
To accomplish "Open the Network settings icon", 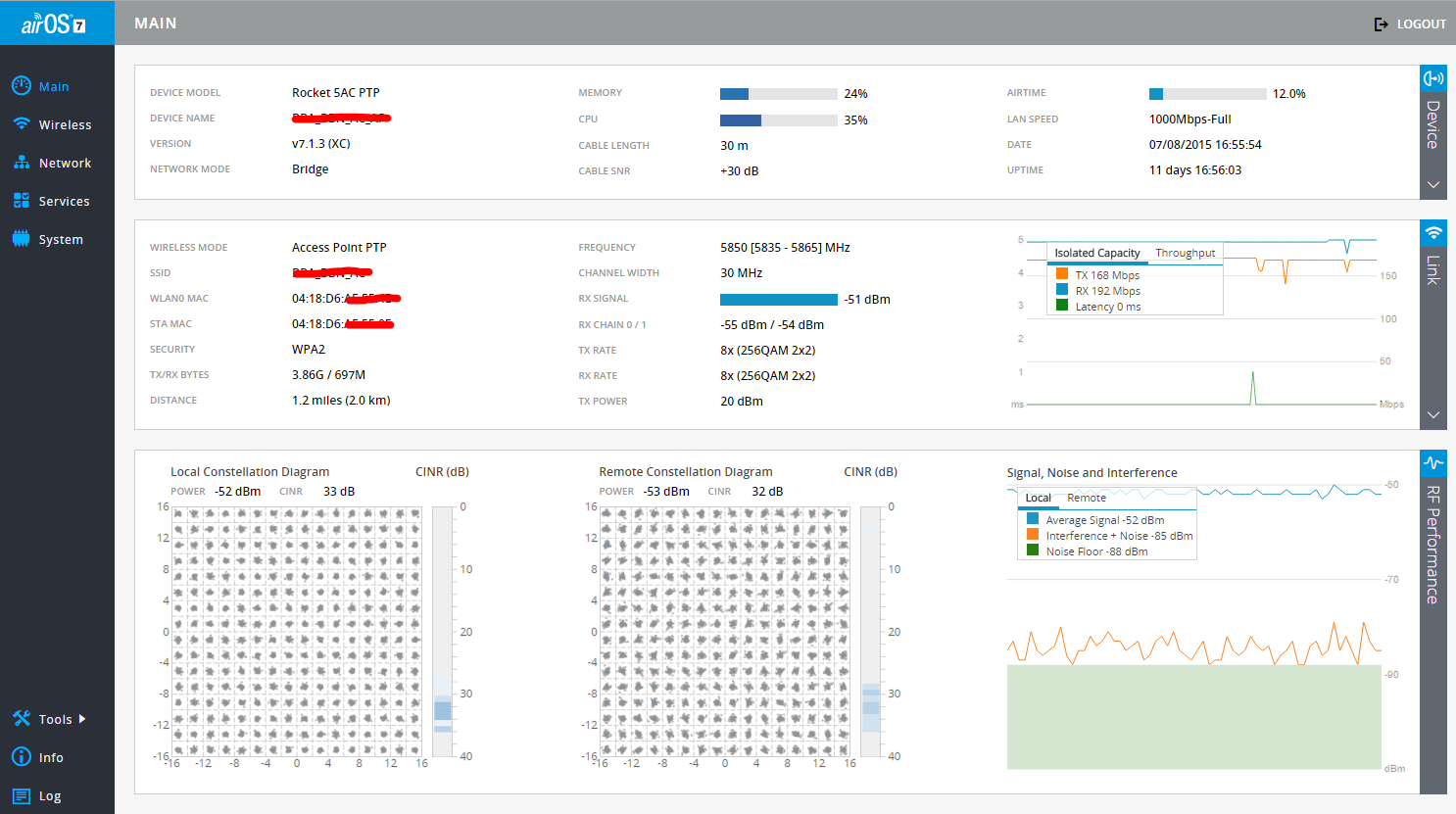I will (x=22, y=163).
